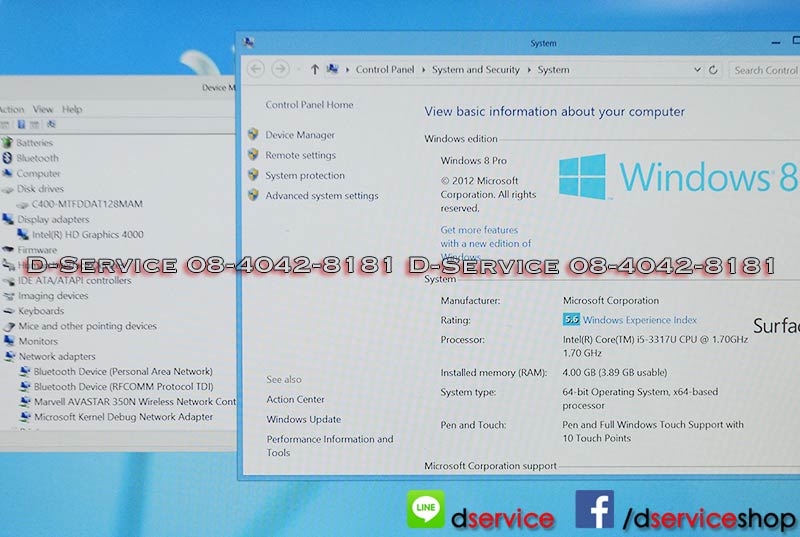Image resolution: width=800 pixels, height=537 pixels.
Task: Open Device Manager link in sidebar
Action: (x=300, y=135)
